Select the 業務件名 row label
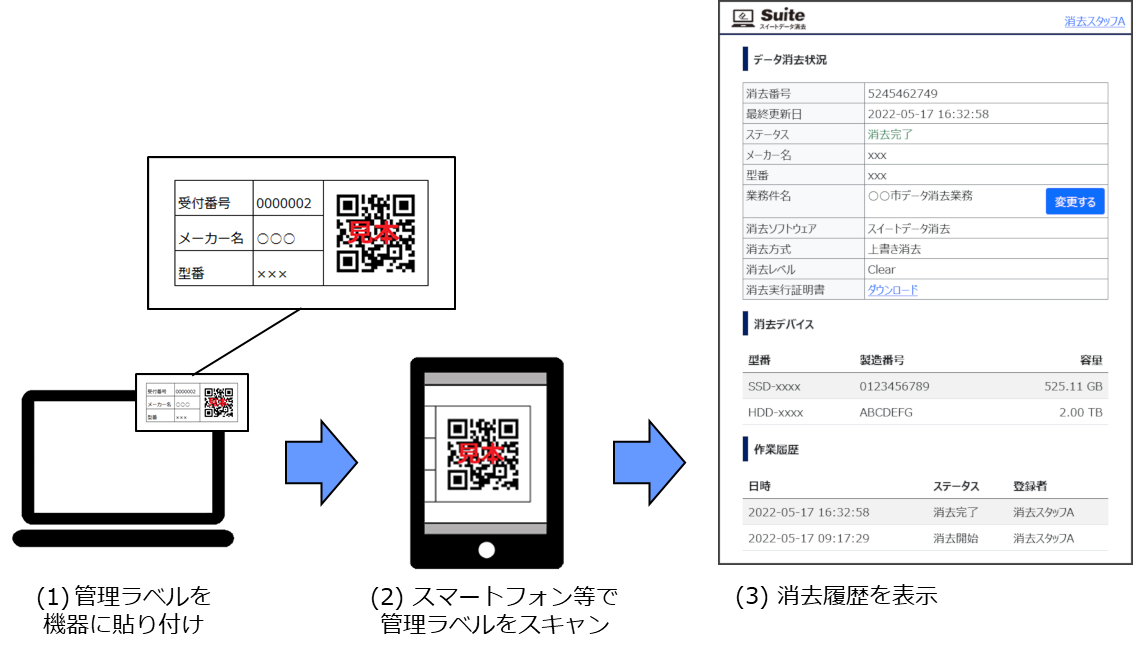Viewport: 1133px width, 655px height. 768,196
